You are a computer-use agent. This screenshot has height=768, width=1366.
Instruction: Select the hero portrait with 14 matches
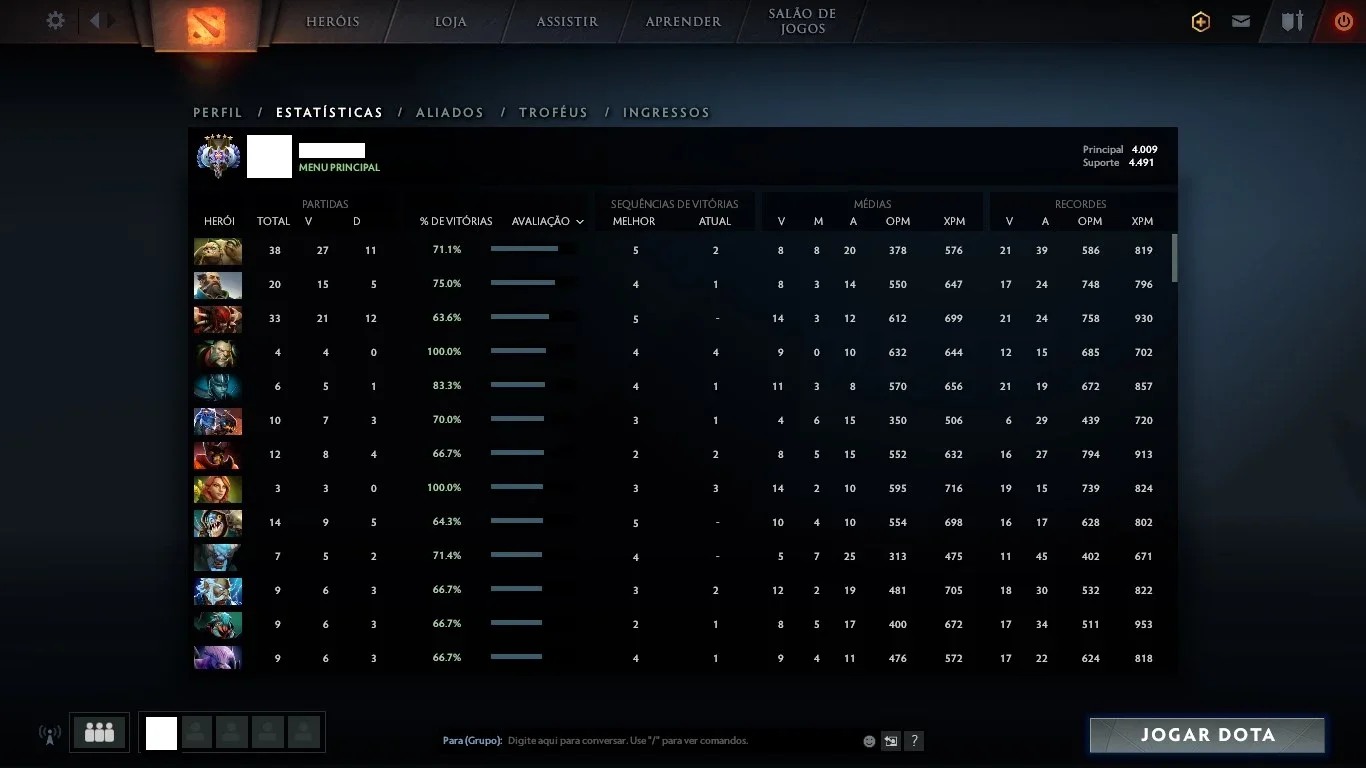tap(218, 523)
